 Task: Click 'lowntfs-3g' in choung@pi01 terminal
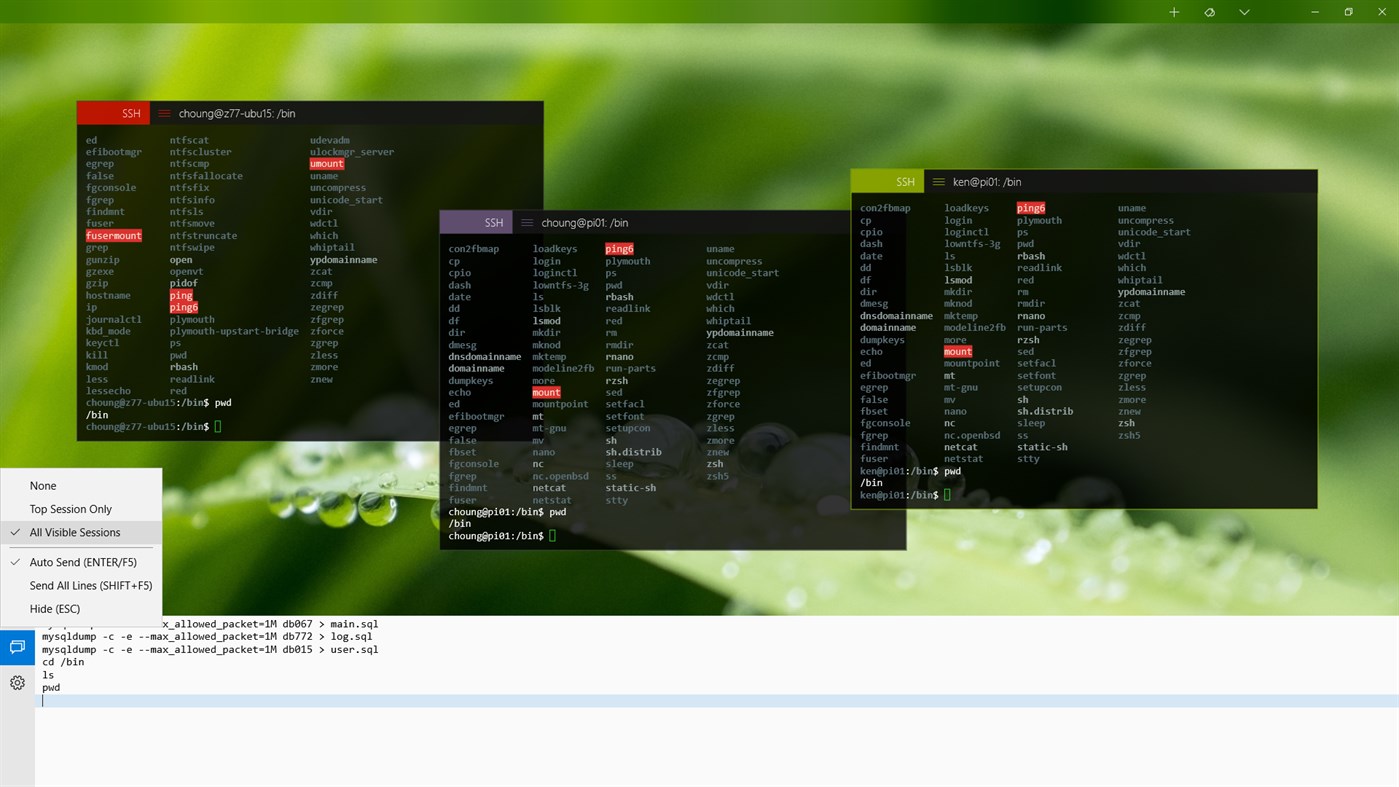click(561, 285)
